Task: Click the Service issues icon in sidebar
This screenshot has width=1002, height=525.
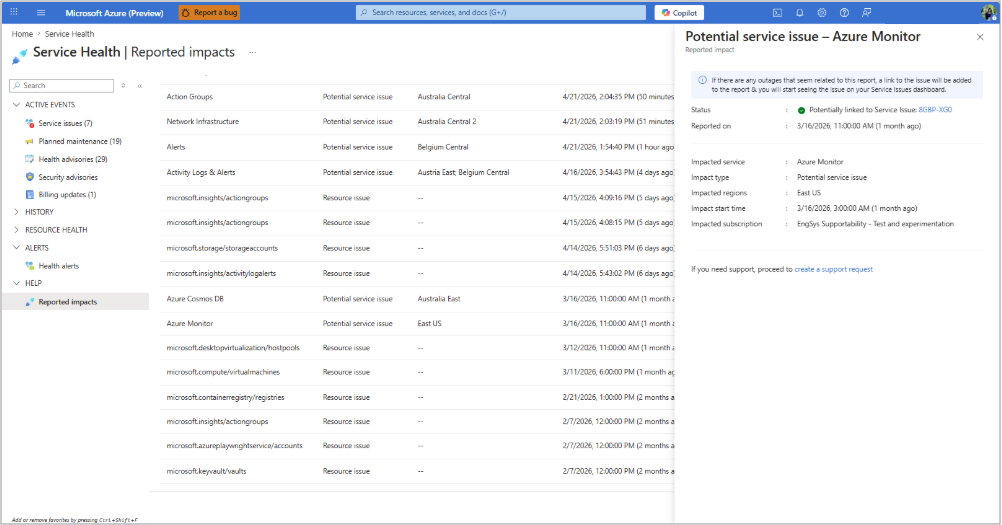Action: [29, 123]
